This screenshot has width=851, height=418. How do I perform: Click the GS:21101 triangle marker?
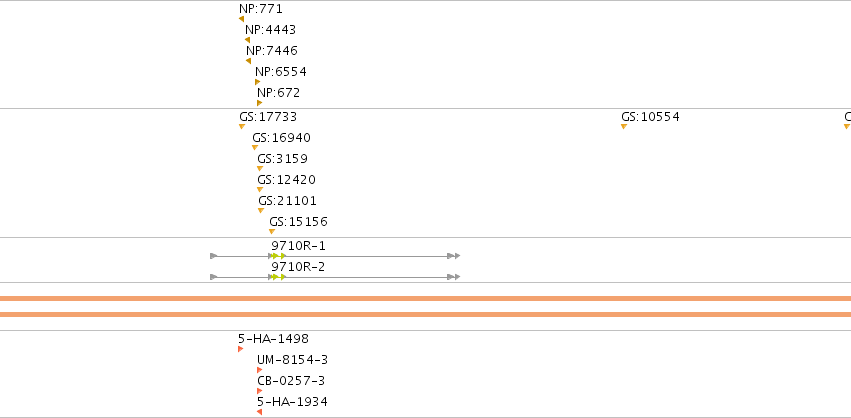click(x=261, y=211)
